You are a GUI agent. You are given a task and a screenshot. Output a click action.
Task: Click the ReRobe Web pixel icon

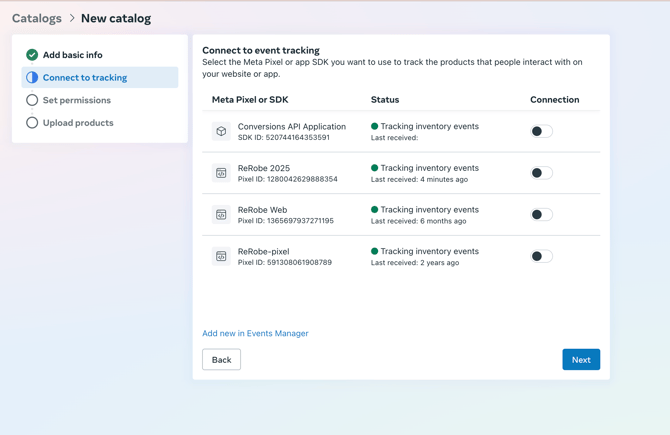pyautogui.click(x=221, y=215)
